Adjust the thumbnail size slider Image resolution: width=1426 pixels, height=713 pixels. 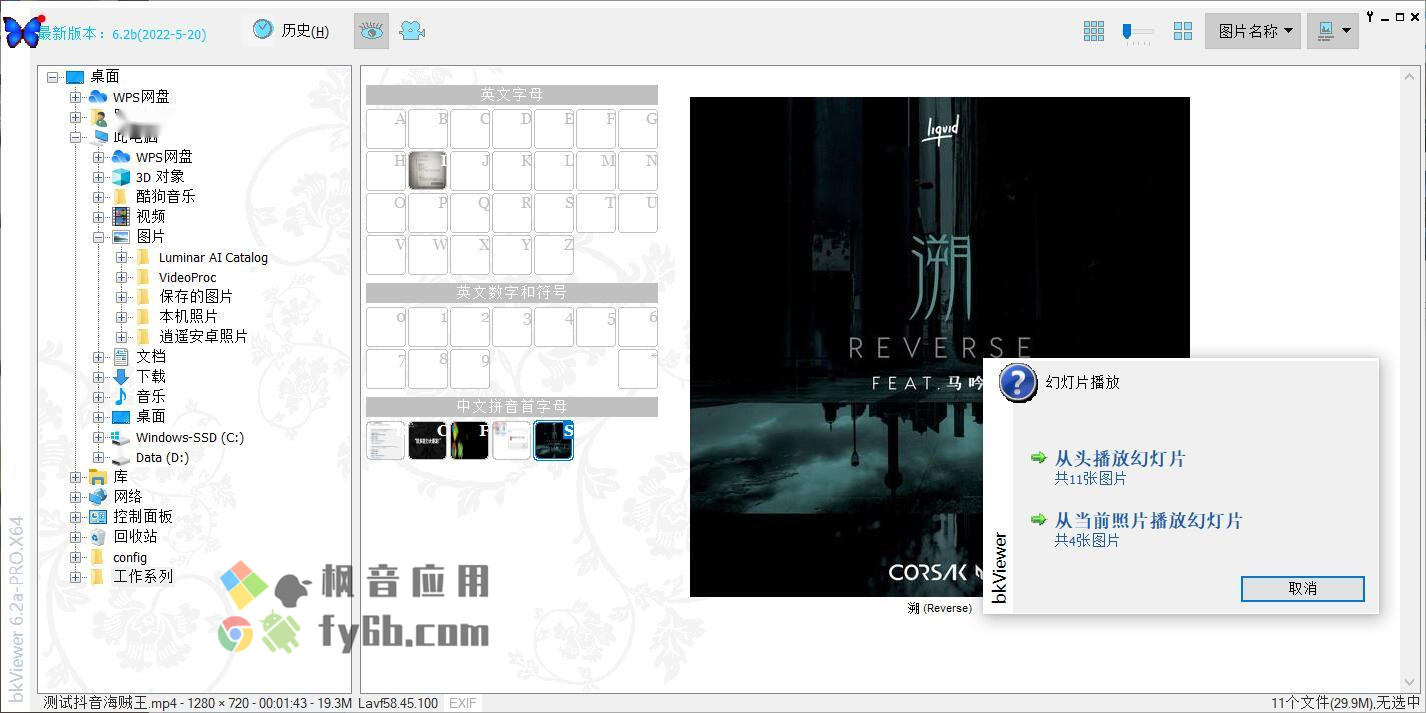[1138, 32]
